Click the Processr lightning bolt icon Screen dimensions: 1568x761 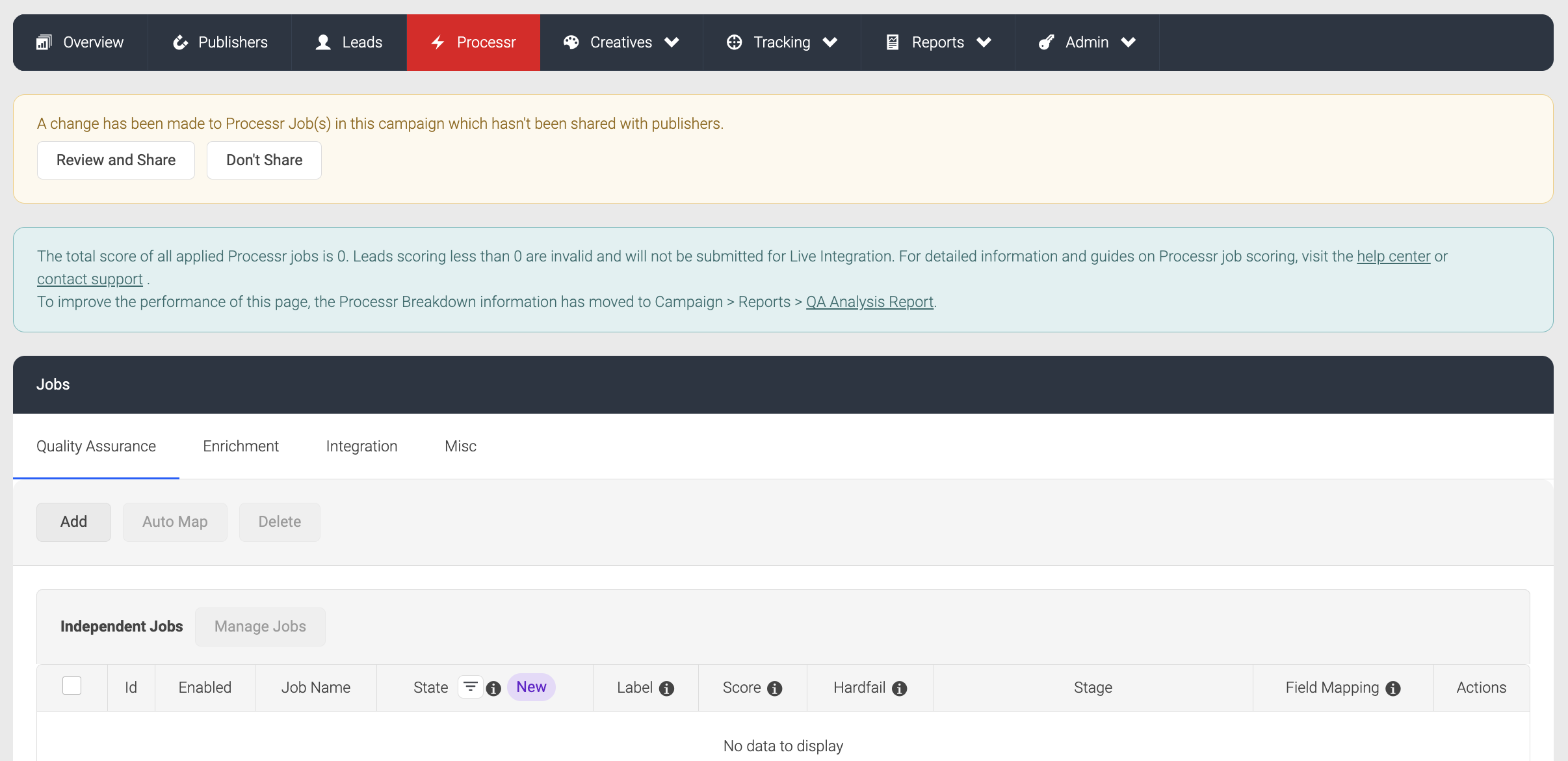pyautogui.click(x=438, y=42)
